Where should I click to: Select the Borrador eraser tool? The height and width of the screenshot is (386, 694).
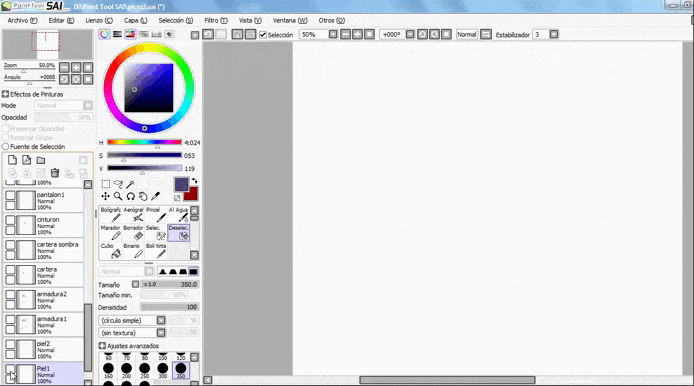coord(134,232)
